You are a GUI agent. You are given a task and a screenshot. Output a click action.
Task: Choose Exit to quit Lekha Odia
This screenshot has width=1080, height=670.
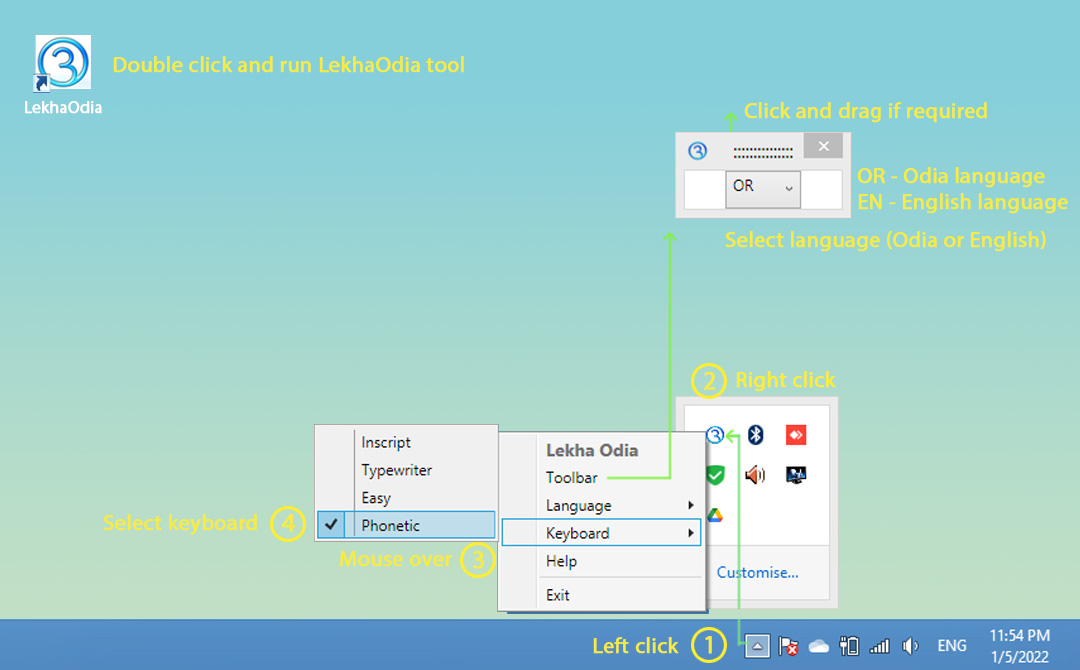pyautogui.click(x=603, y=595)
